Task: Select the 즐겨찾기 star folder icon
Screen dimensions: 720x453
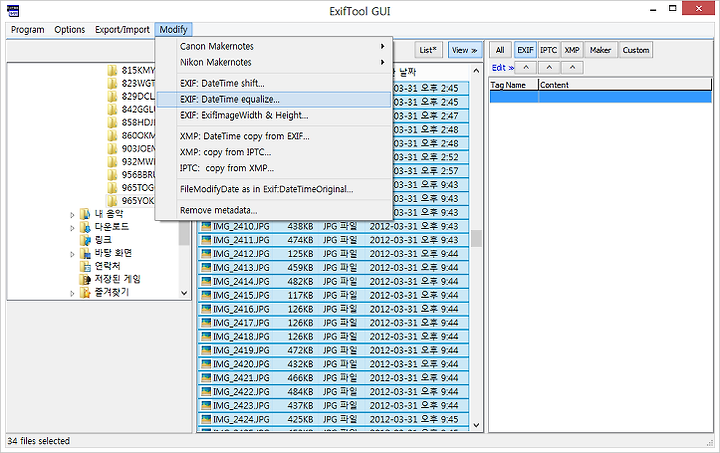Action: [85, 292]
